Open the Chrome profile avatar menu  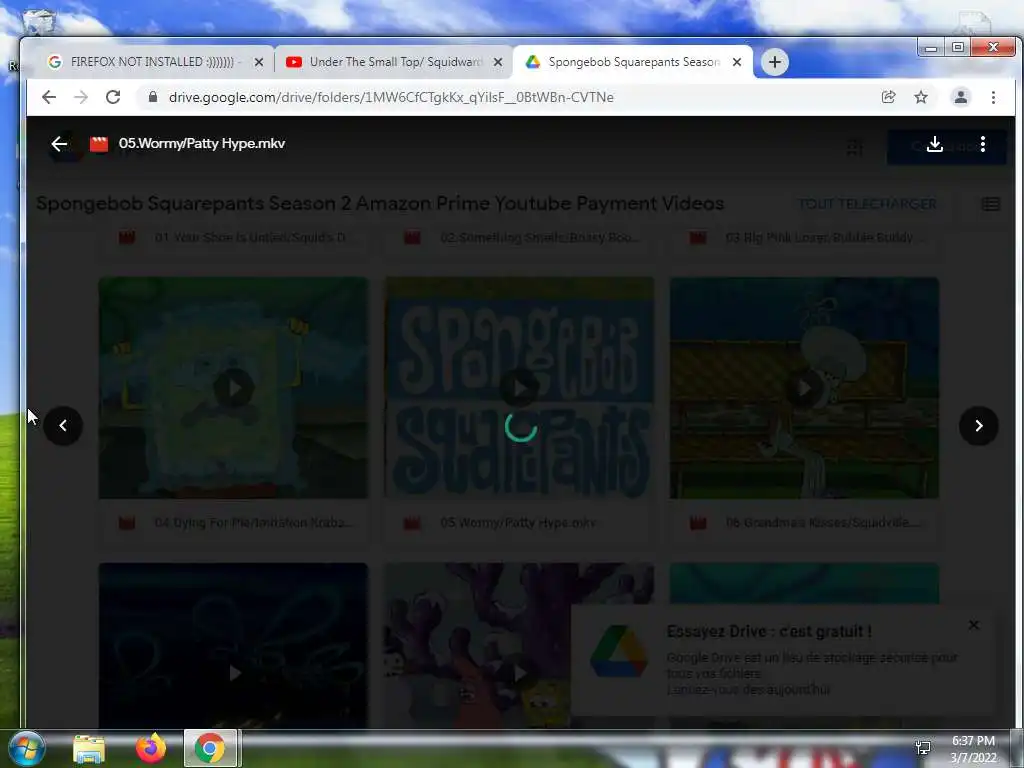(x=961, y=97)
